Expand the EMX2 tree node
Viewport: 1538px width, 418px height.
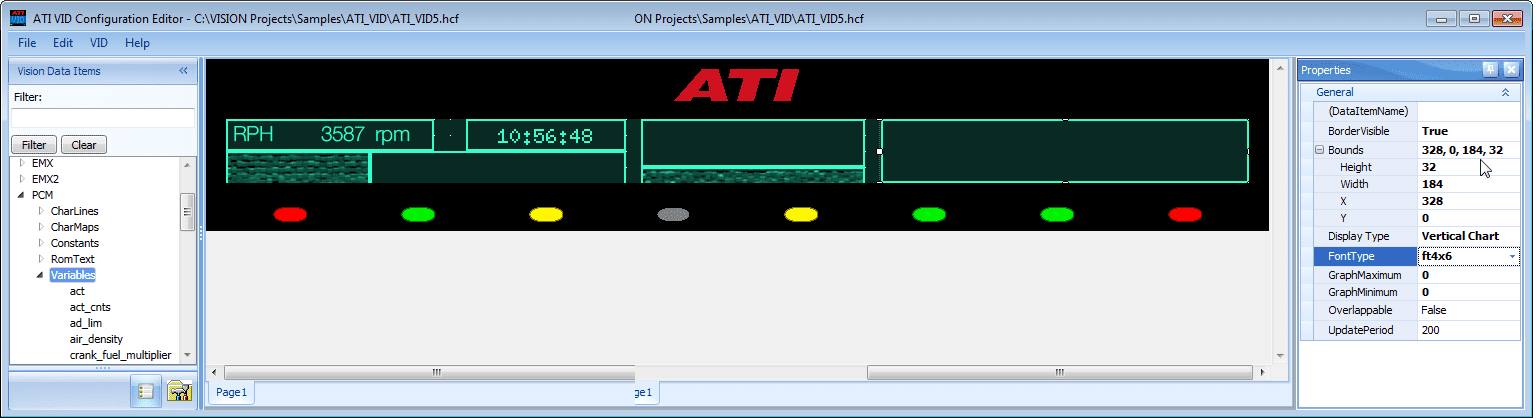[22, 178]
